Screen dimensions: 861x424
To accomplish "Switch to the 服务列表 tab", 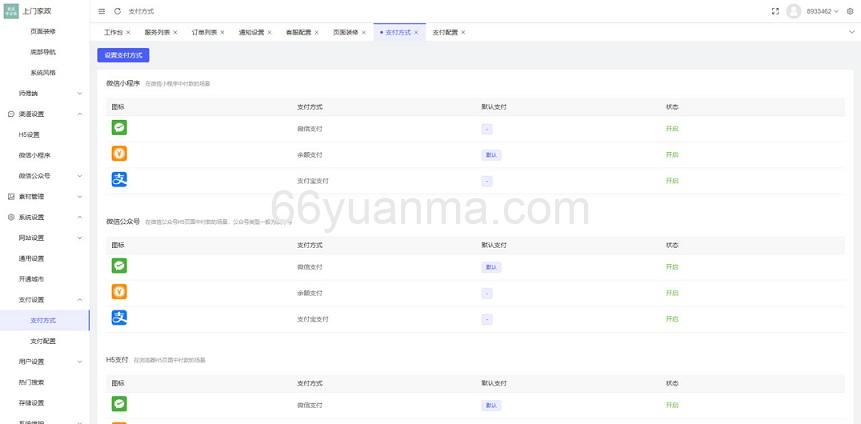I will tap(158, 32).
